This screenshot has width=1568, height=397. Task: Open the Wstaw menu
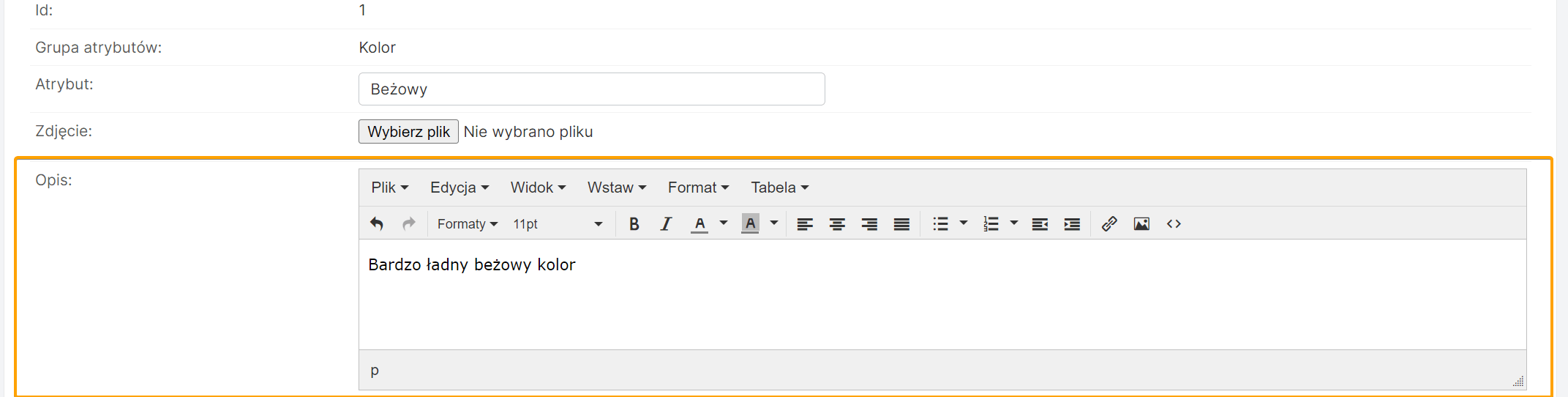click(x=616, y=188)
